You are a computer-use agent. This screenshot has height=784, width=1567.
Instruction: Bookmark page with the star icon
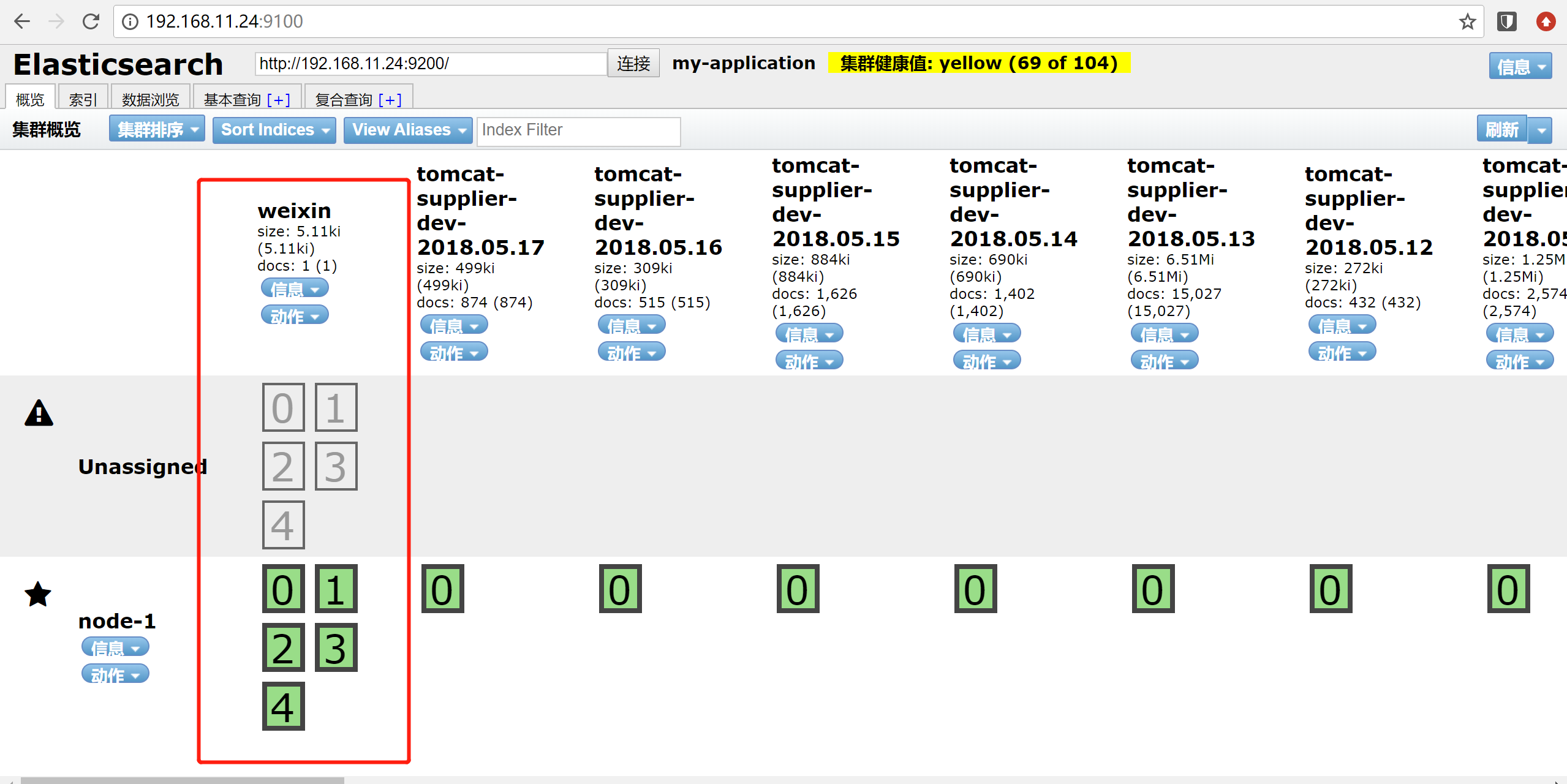(1467, 22)
